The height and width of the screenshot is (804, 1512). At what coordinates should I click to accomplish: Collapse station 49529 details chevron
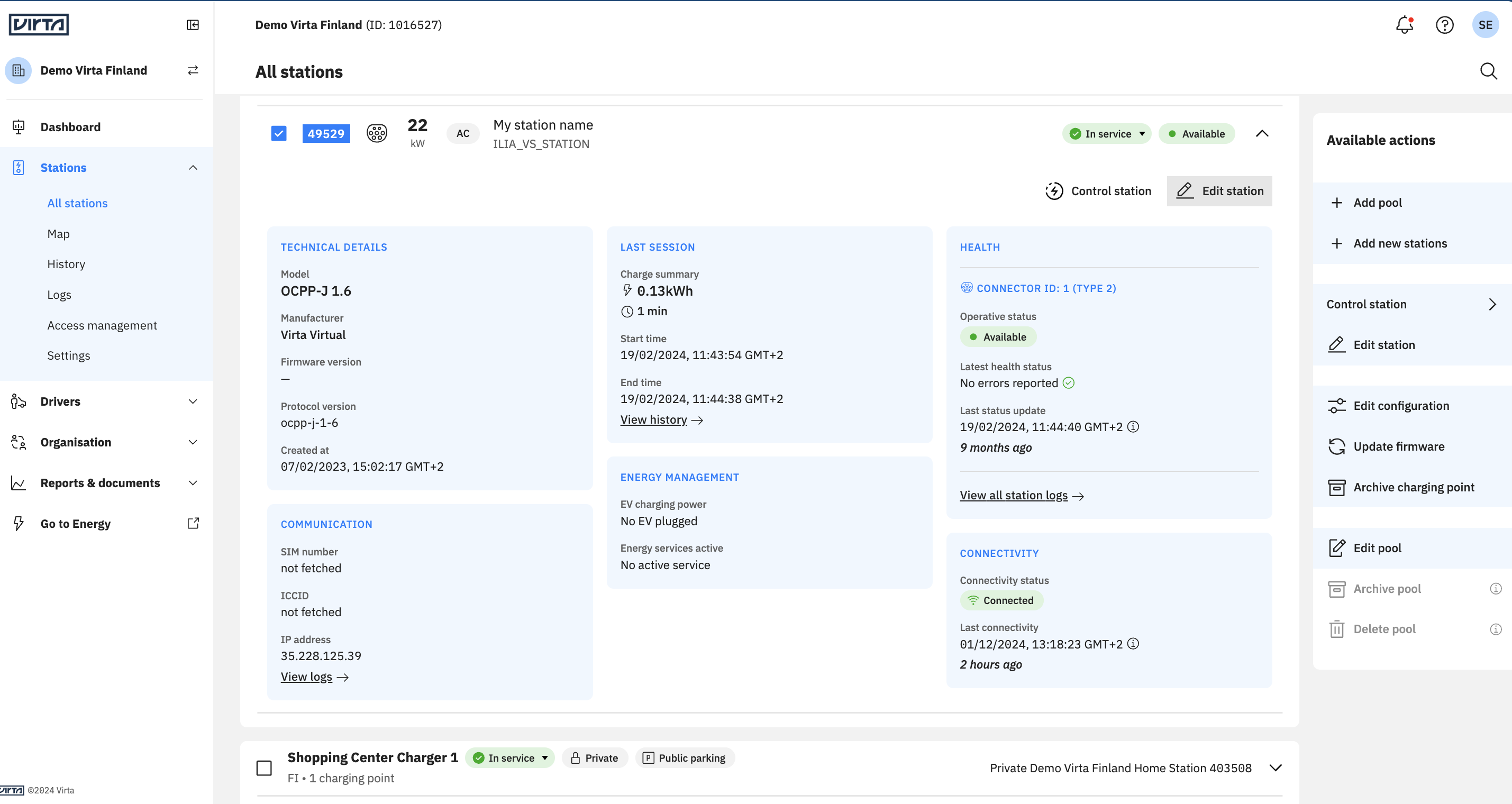[1262, 134]
